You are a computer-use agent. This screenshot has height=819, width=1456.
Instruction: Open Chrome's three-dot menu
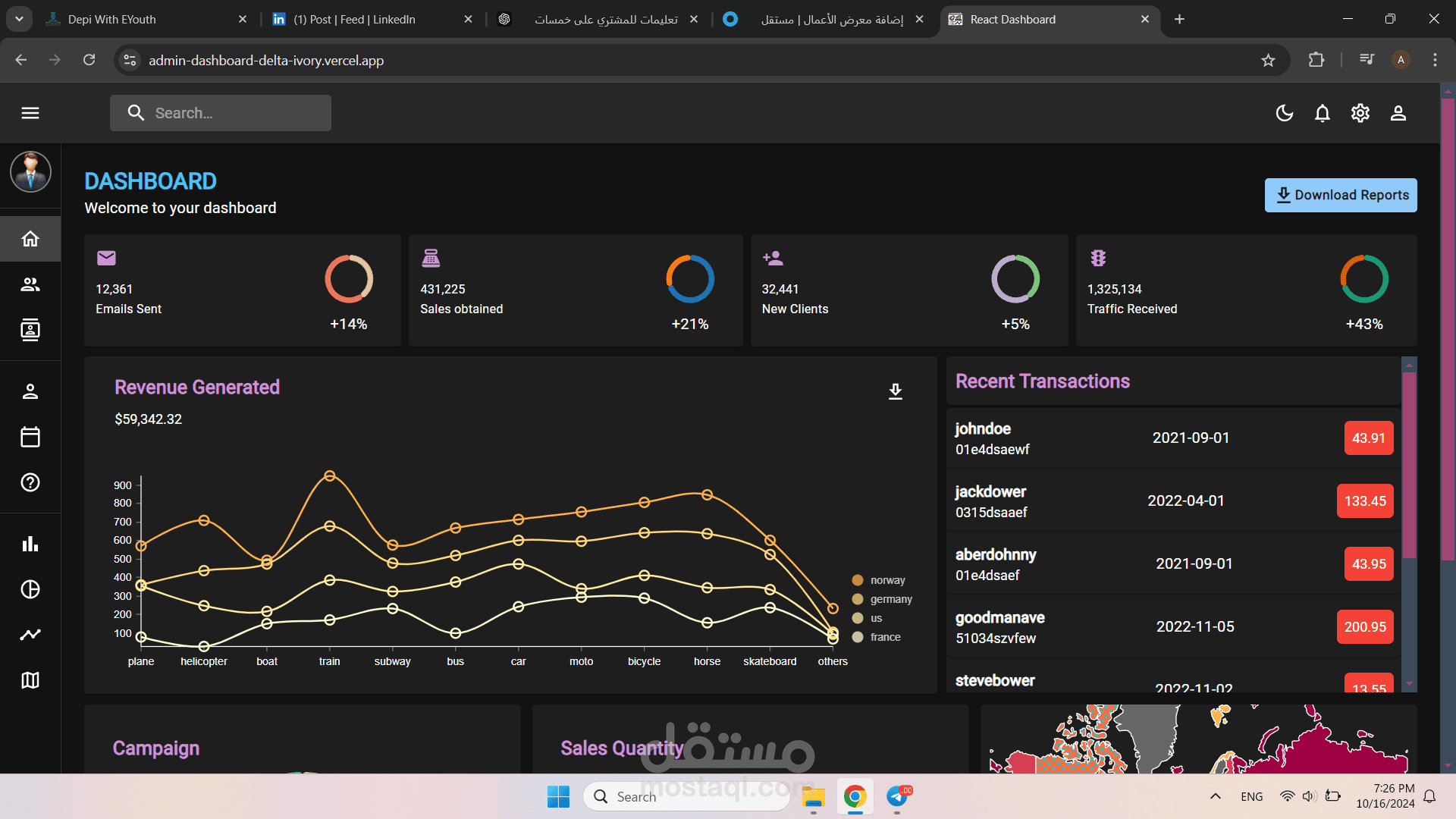point(1435,60)
